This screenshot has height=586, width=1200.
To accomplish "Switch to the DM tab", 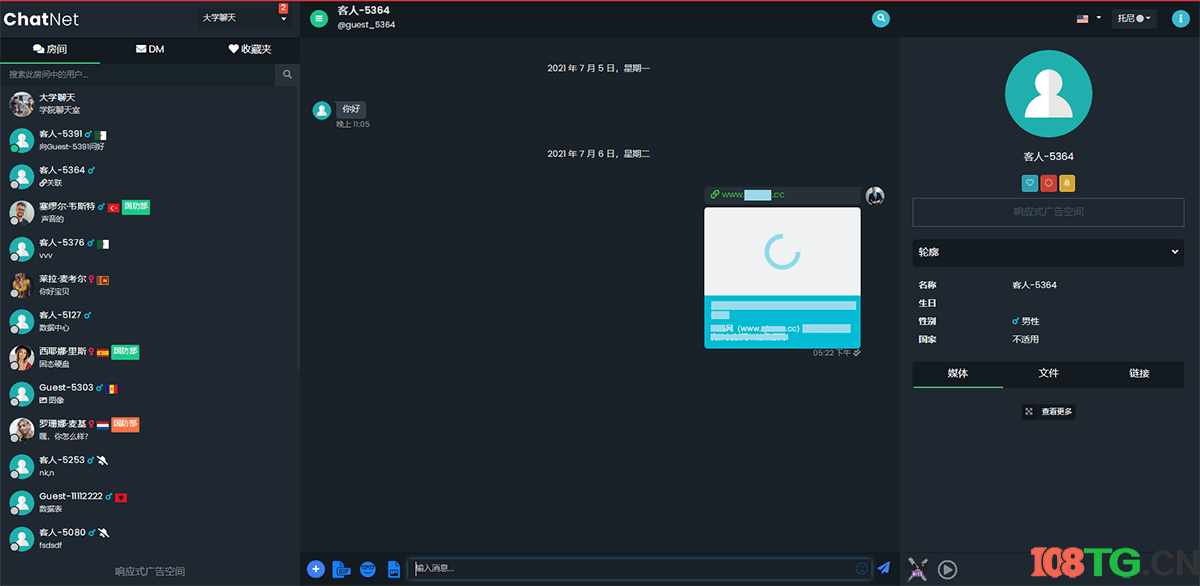I will 150,49.
